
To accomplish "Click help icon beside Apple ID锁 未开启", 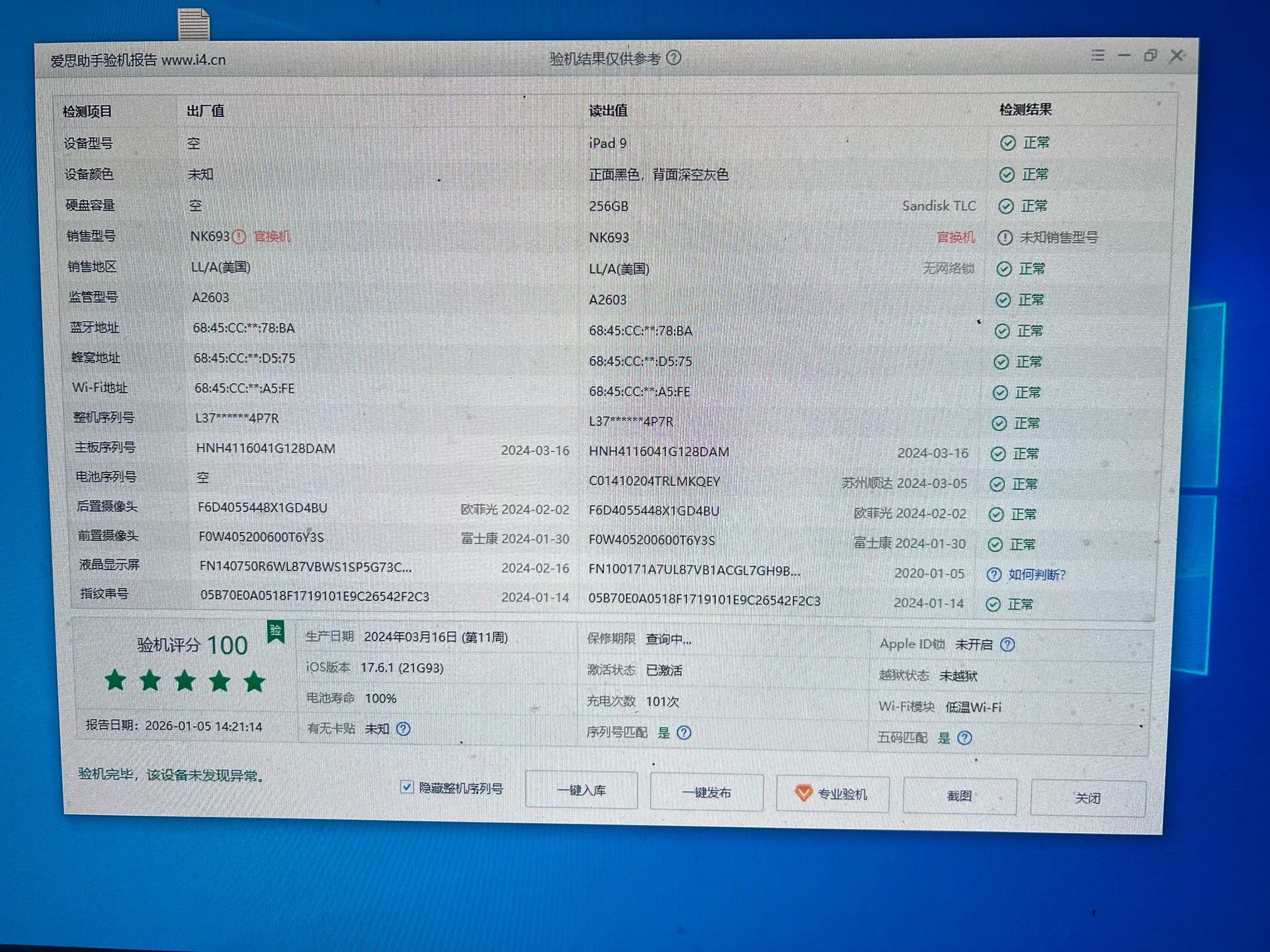I will 1007,645.
